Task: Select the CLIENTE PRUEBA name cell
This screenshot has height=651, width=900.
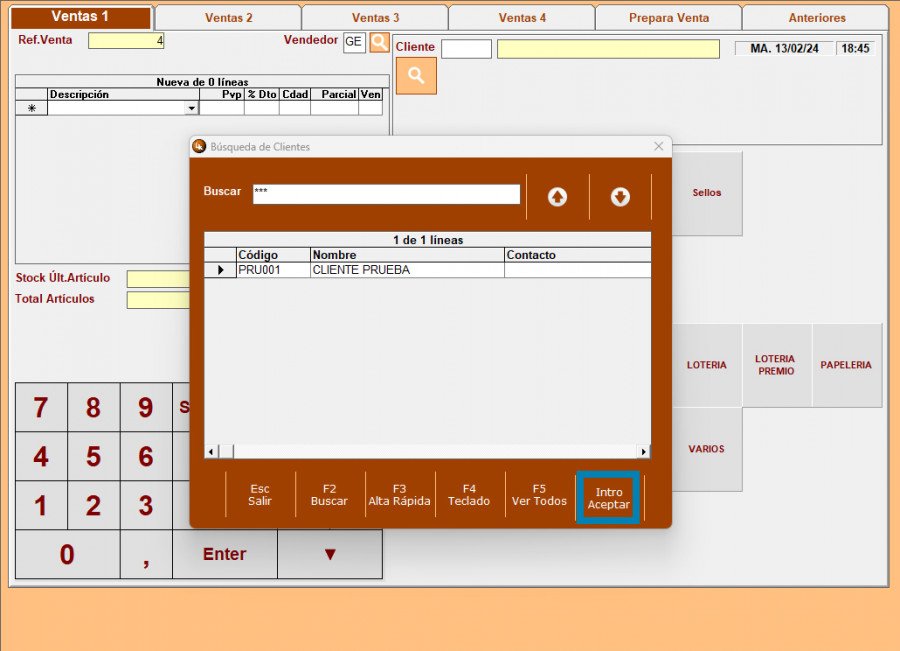Action: pos(407,270)
